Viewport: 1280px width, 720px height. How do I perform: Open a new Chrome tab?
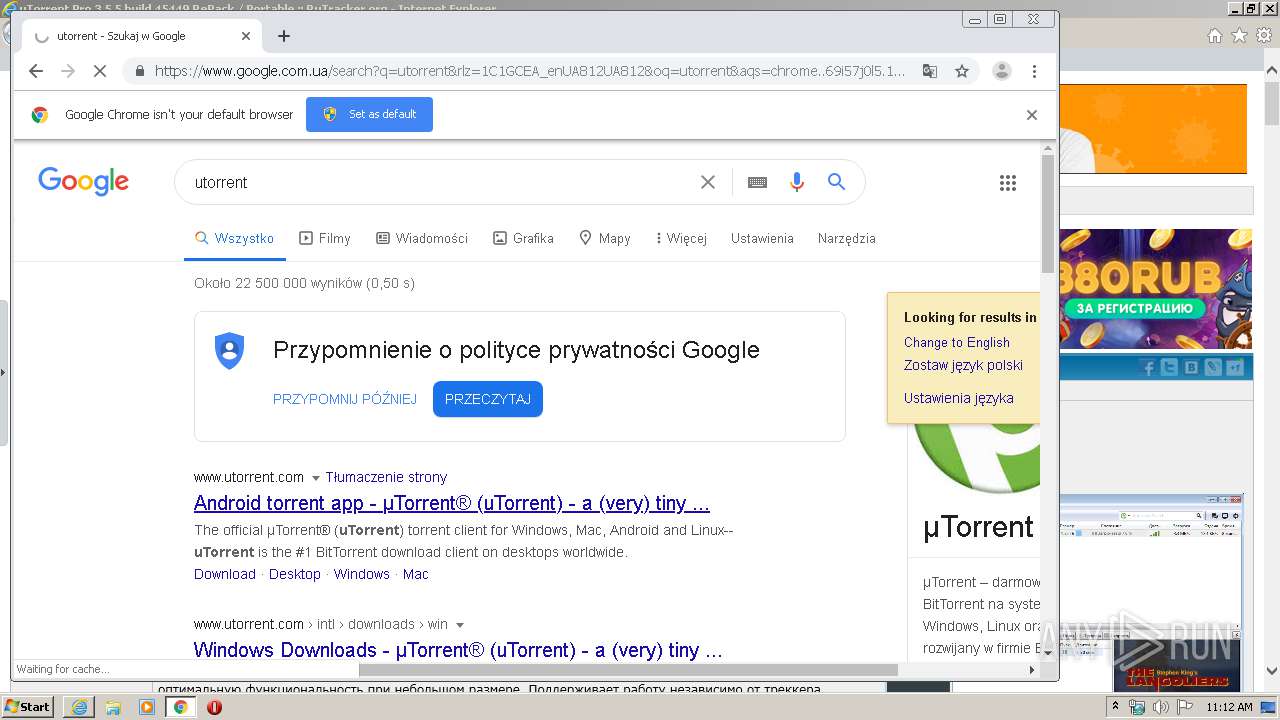click(x=284, y=36)
